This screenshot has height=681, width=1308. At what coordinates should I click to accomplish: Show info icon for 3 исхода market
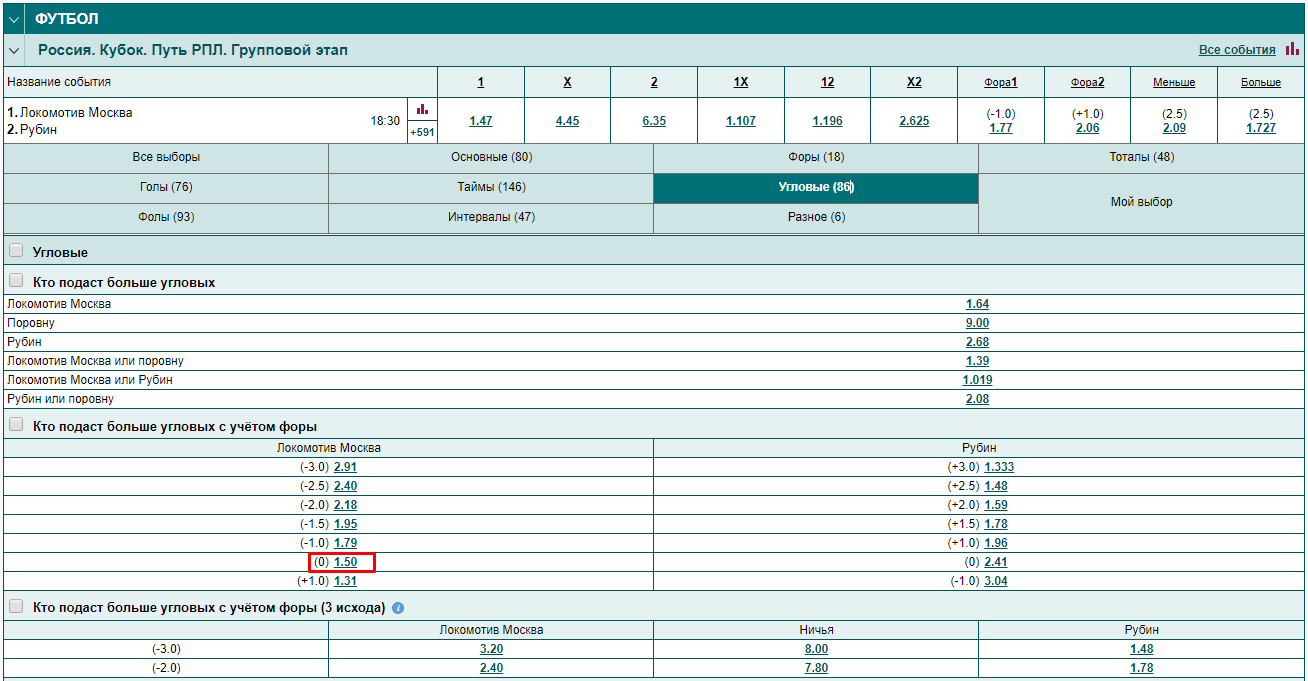pyautogui.click(x=398, y=608)
